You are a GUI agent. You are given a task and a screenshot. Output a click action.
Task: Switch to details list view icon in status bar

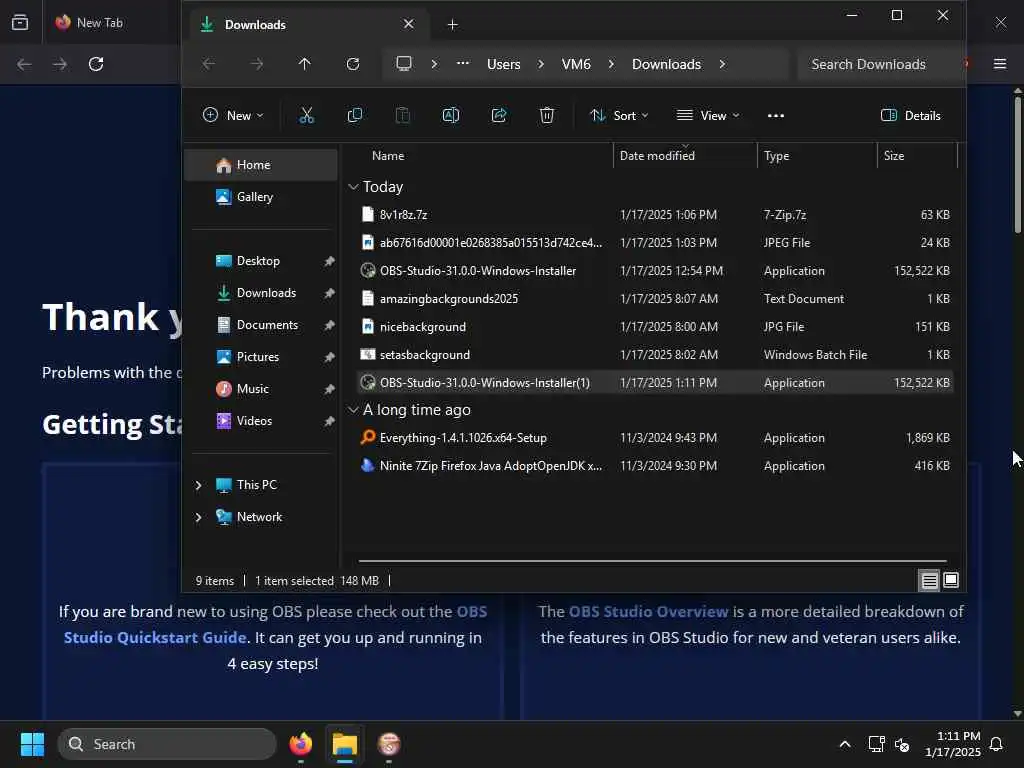[x=929, y=580]
